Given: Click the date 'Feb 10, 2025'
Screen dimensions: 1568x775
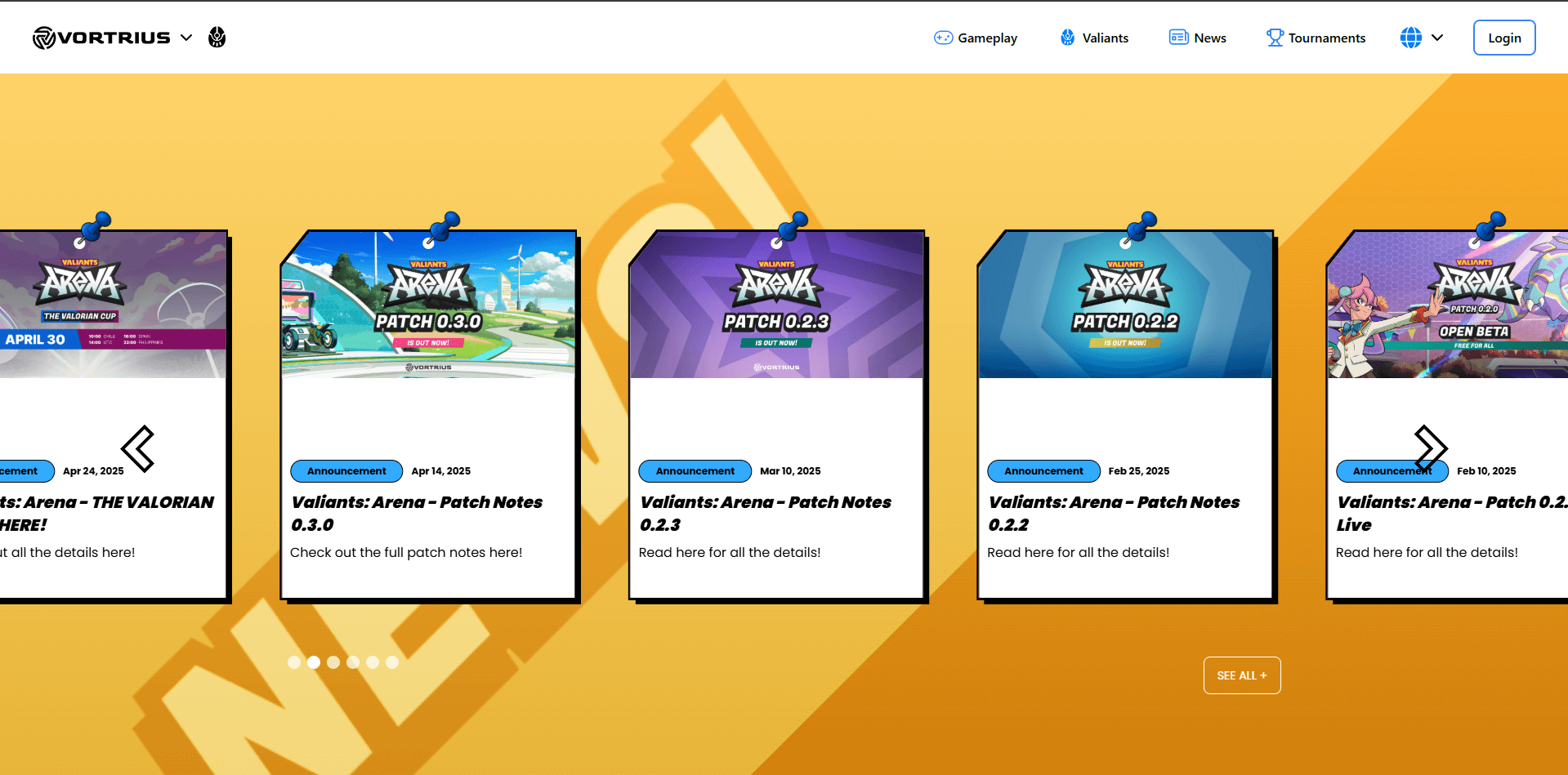Looking at the screenshot, I should pyautogui.click(x=1486, y=471).
